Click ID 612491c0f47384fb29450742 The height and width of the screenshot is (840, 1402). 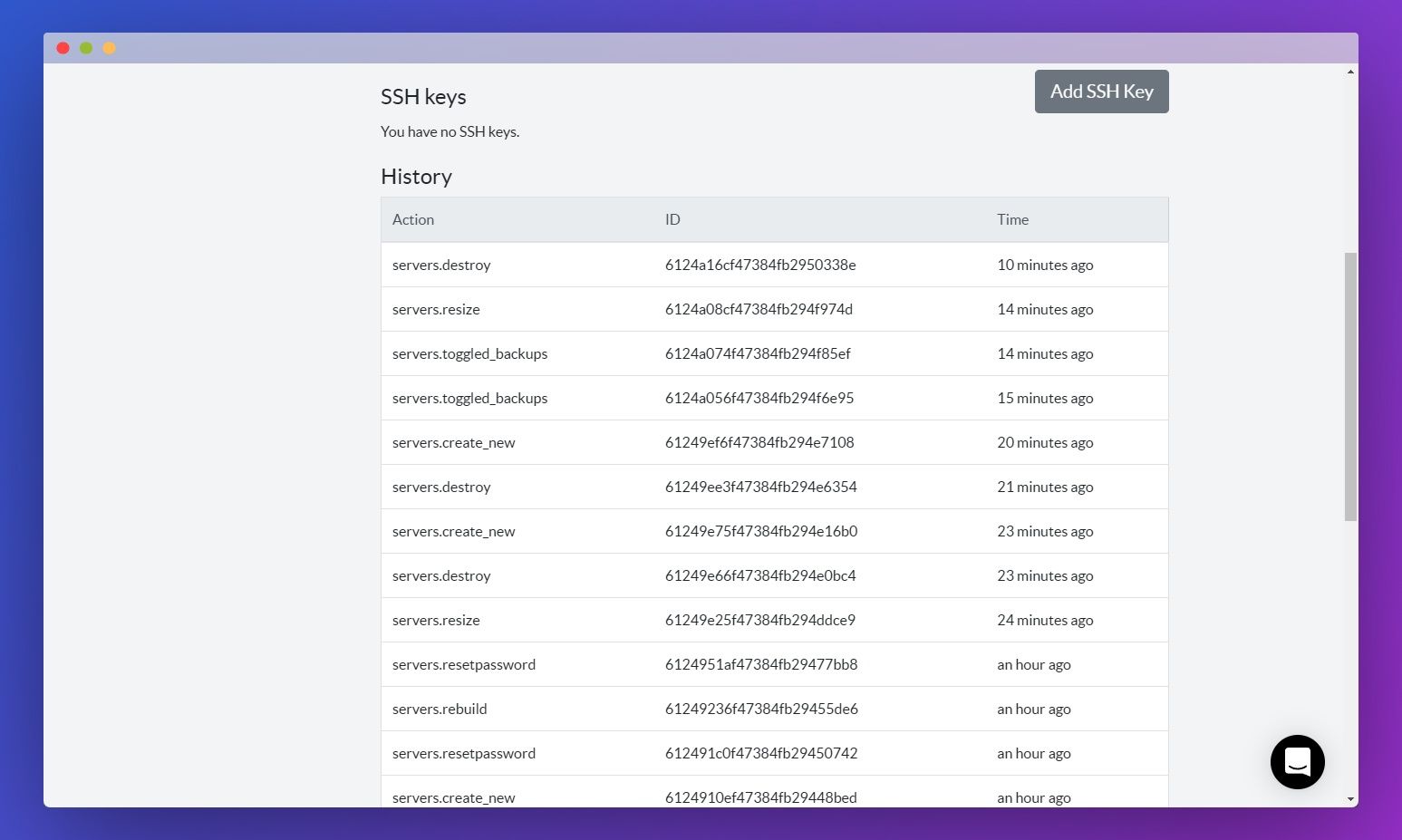click(x=761, y=753)
